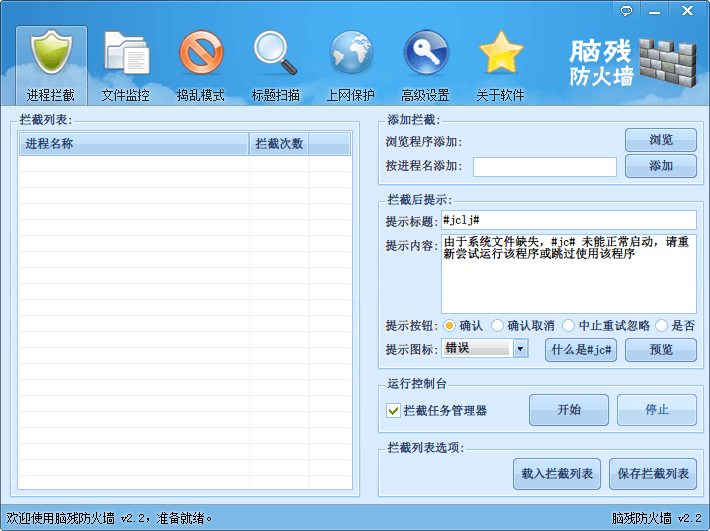
Task: Expand the 提示图标 dropdown arrow
Action: coord(521,349)
